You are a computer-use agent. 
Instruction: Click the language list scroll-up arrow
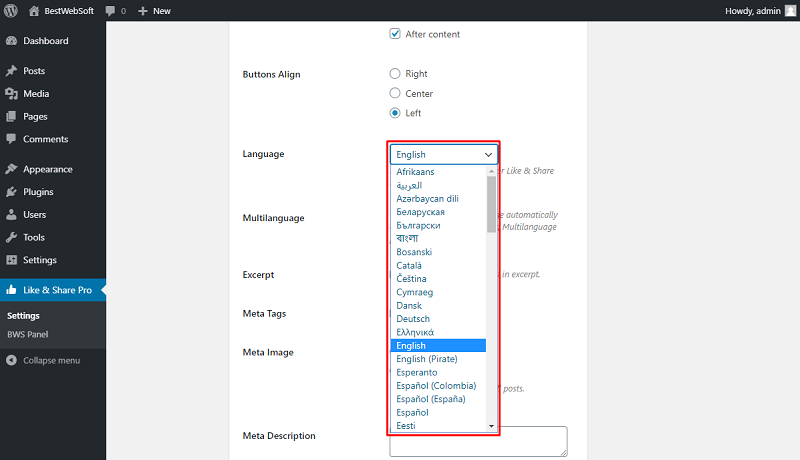click(491, 171)
